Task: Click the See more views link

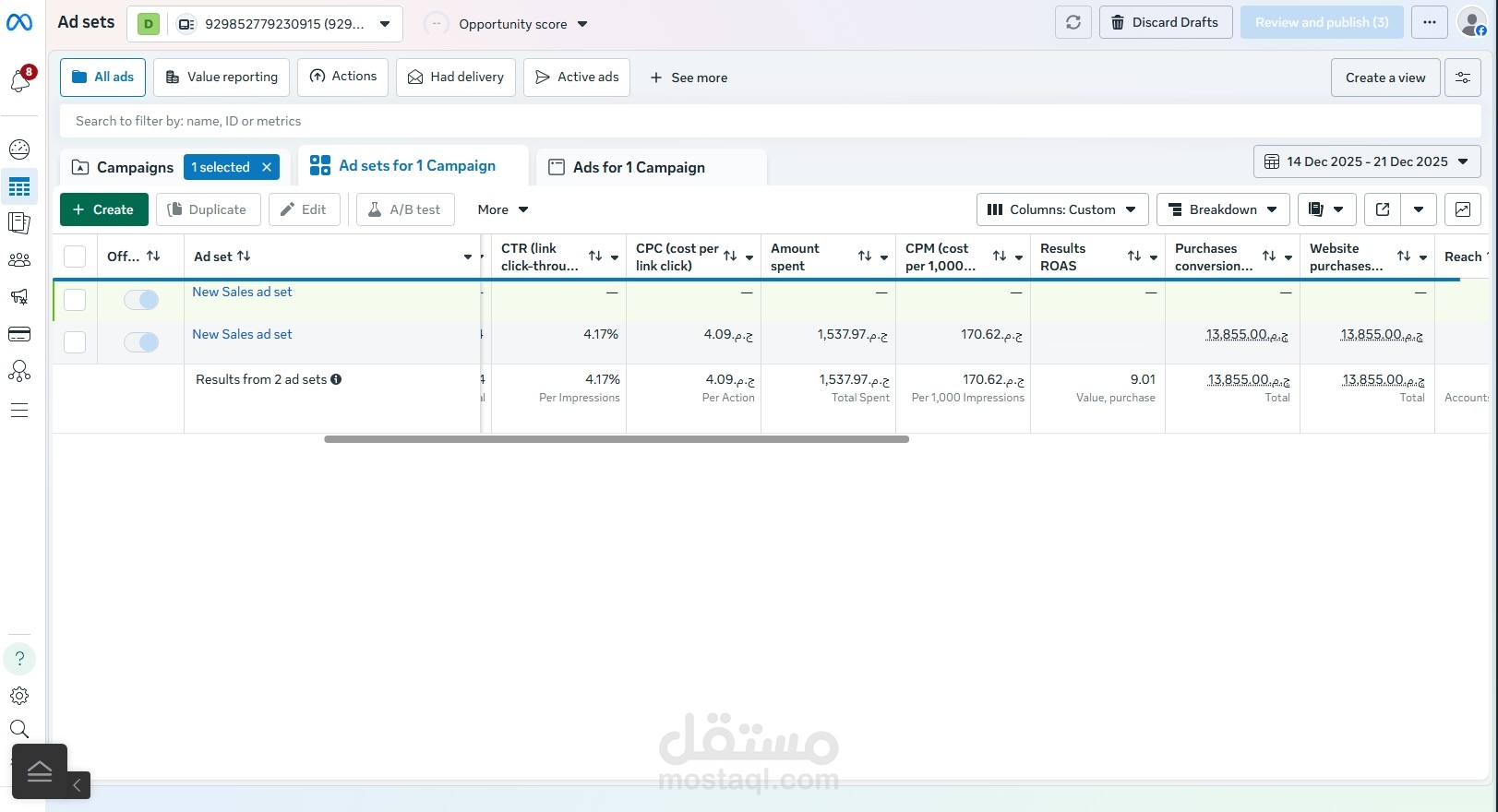Action: (x=689, y=78)
